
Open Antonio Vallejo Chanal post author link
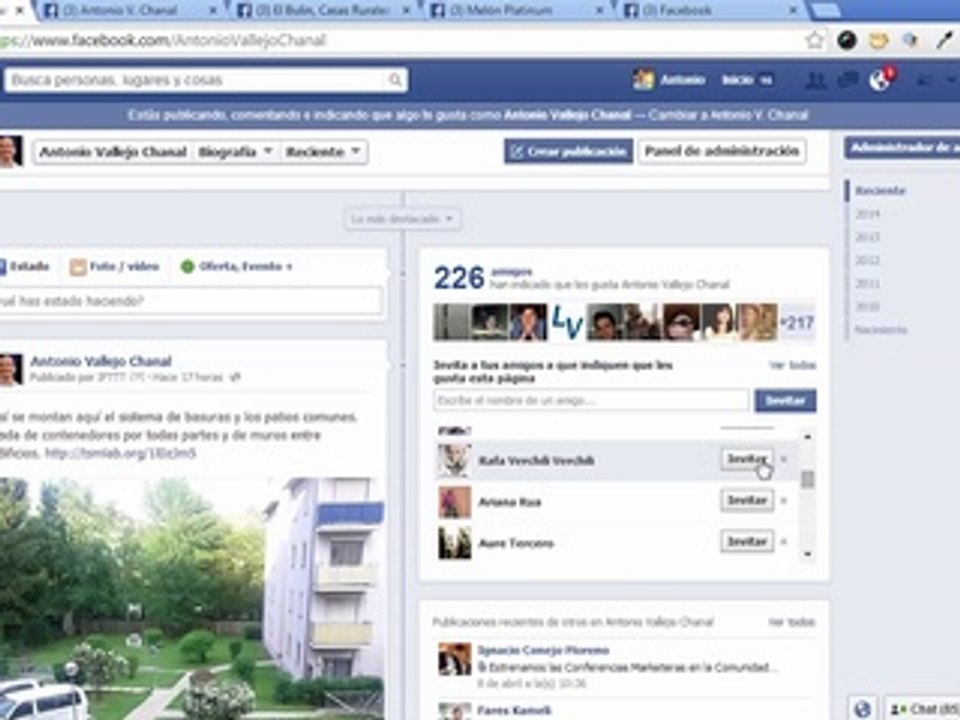tap(100, 361)
